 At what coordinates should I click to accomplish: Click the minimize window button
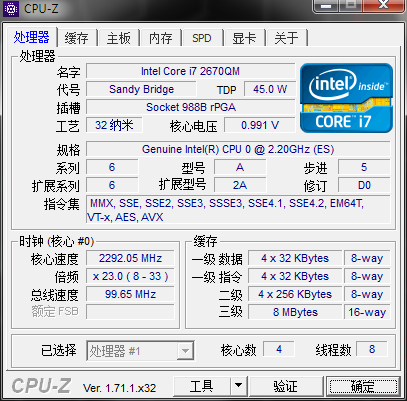point(326,6)
